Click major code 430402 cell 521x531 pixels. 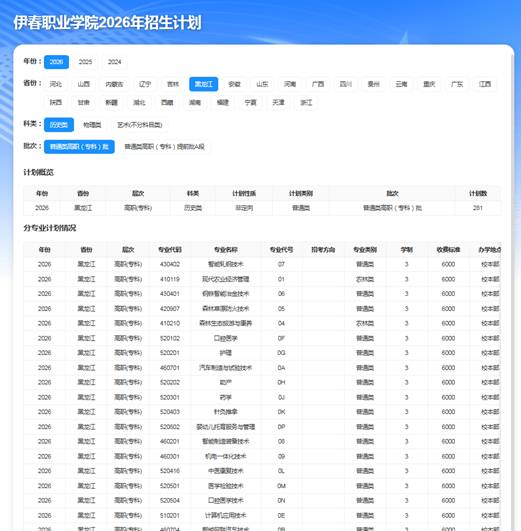170,264
